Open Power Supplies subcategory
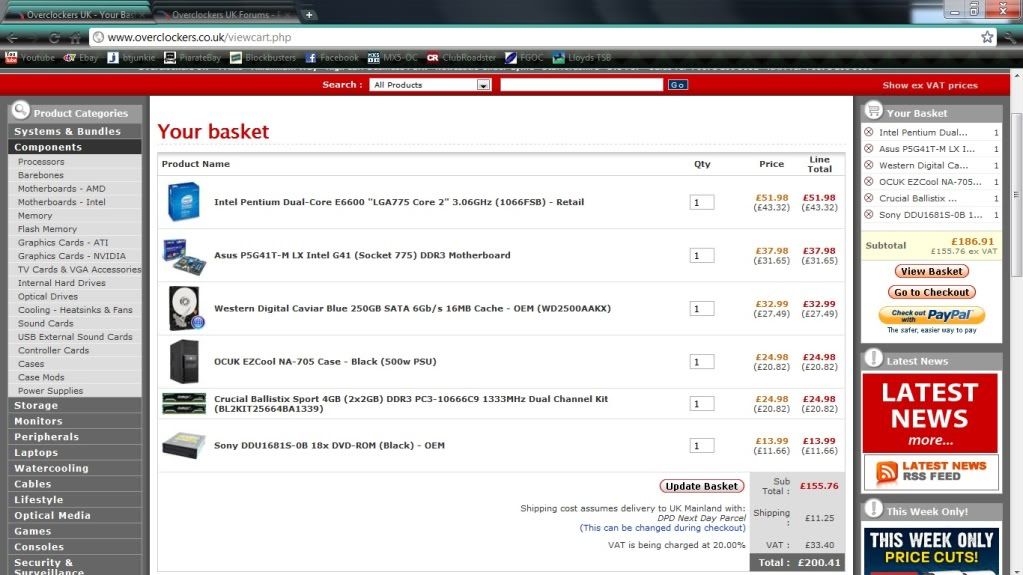The image size is (1023, 575). [x=50, y=391]
